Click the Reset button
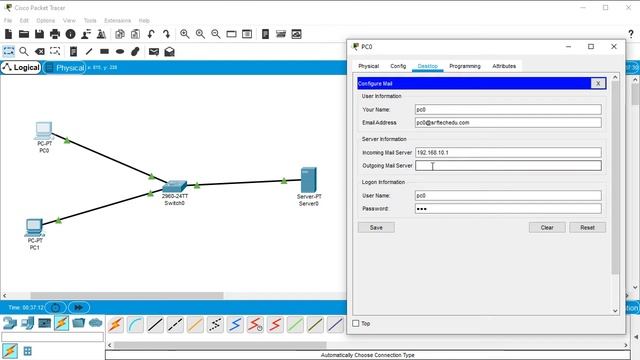The height and width of the screenshot is (360, 640). click(x=587, y=228)
